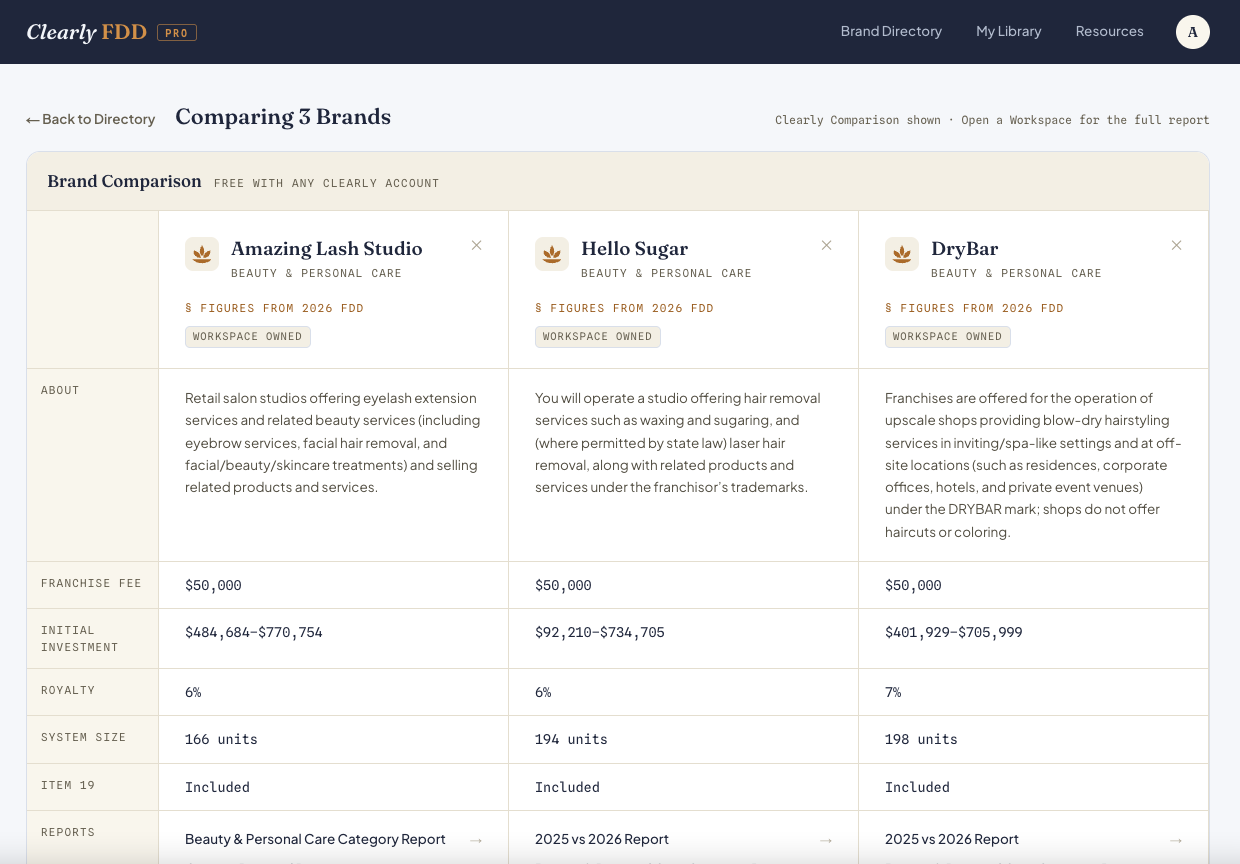This screenshot has height=864, width=1240.
Task: Click the FRANCHISE FEE row label
Action: click(91, 583)
